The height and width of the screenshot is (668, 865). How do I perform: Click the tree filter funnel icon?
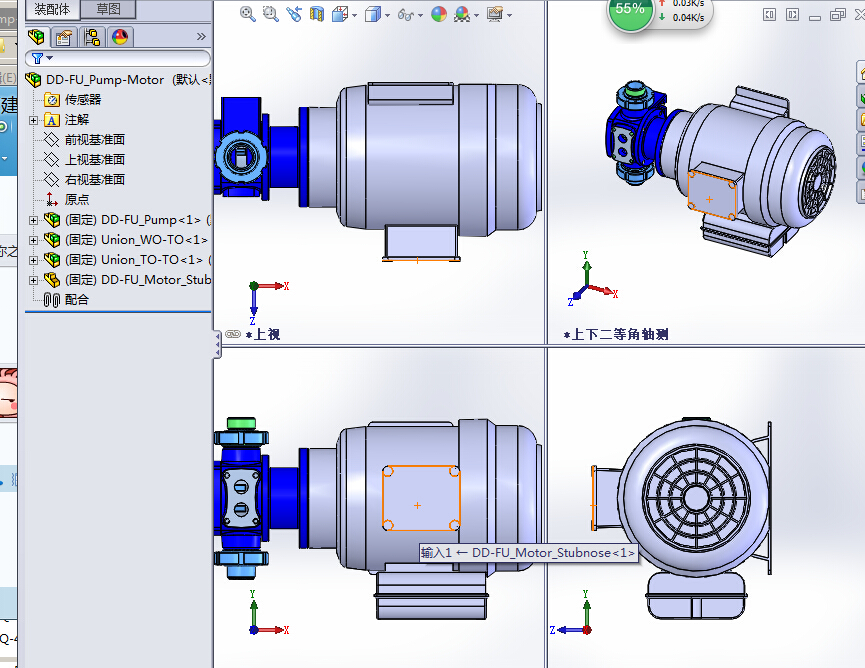(38, 58)
